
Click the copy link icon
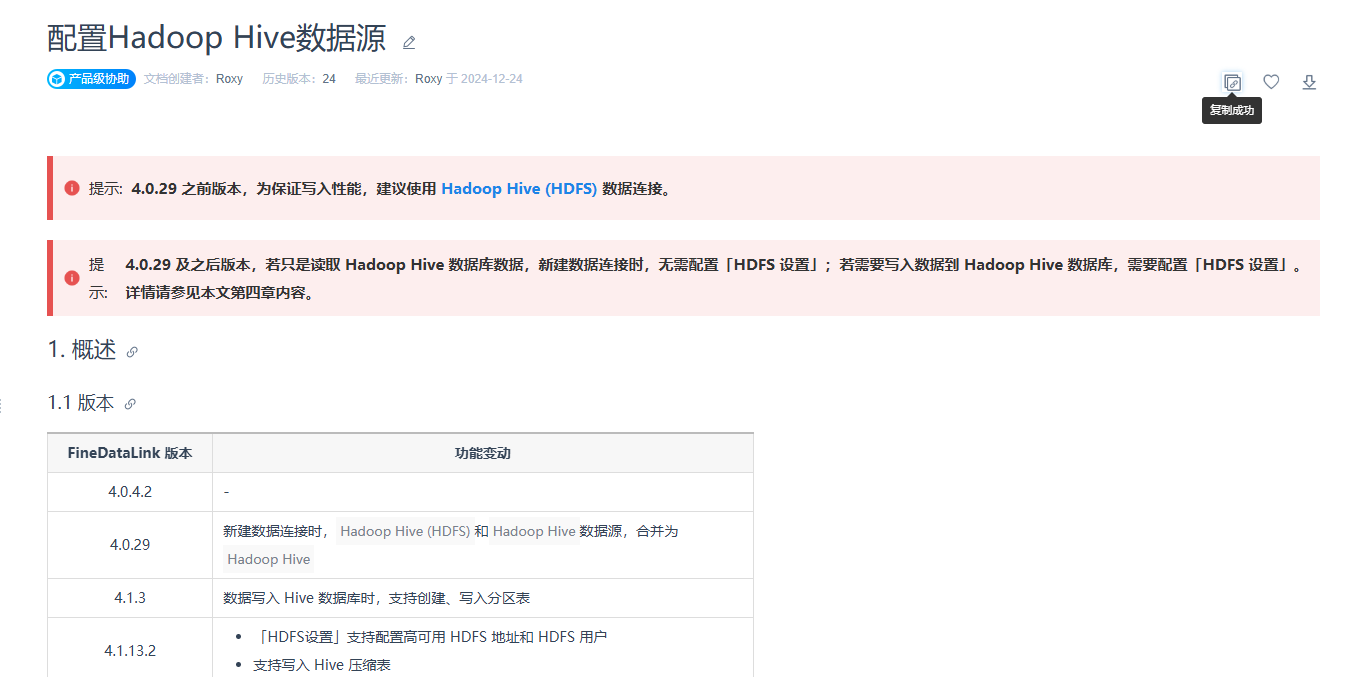tap(1232, 82)
